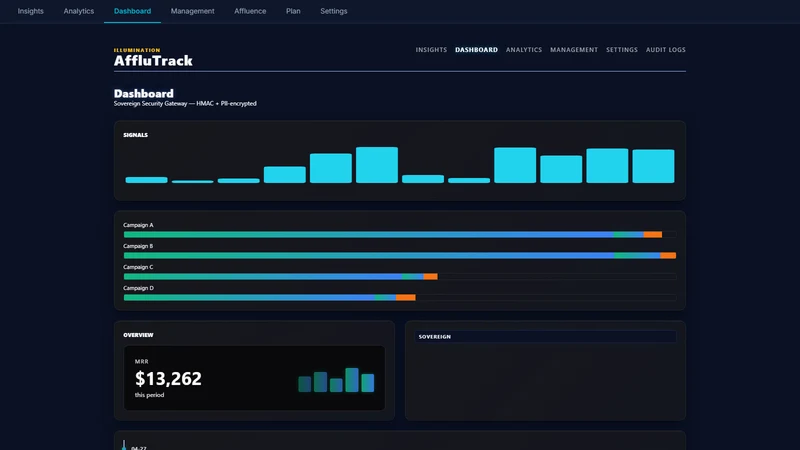
Task: Click the ILLUMINATION brand label
Action: point(137,50)
